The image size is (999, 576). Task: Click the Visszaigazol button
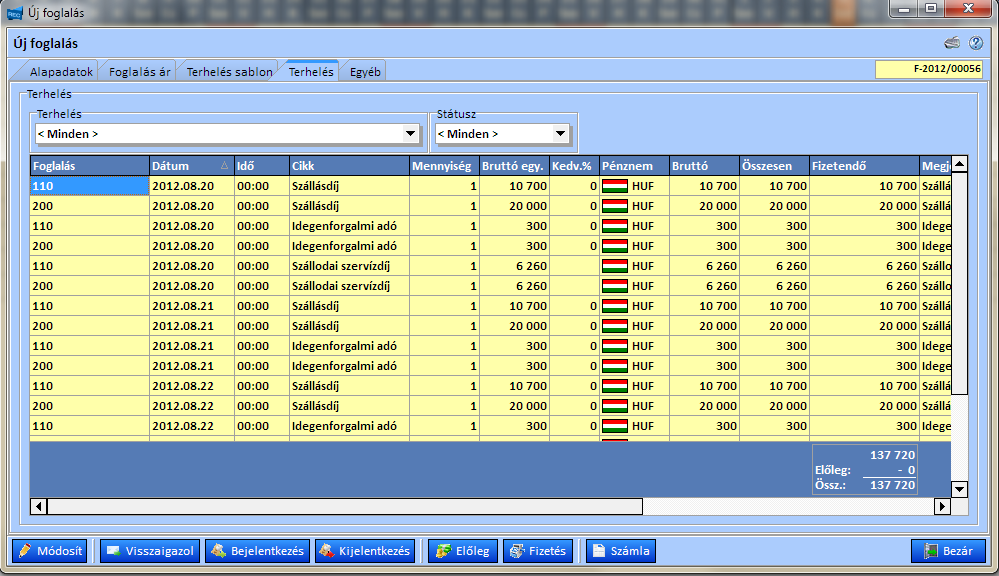tap(150, 551)
